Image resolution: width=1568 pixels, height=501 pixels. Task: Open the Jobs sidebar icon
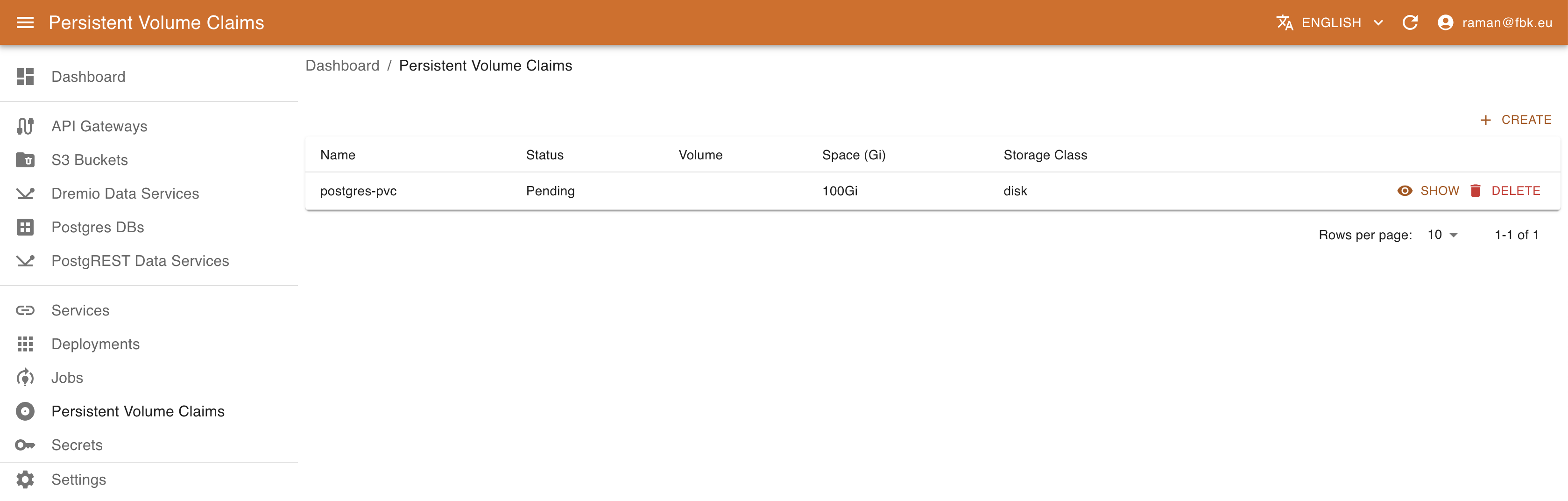pyautogui.click(x=25, y=378)
